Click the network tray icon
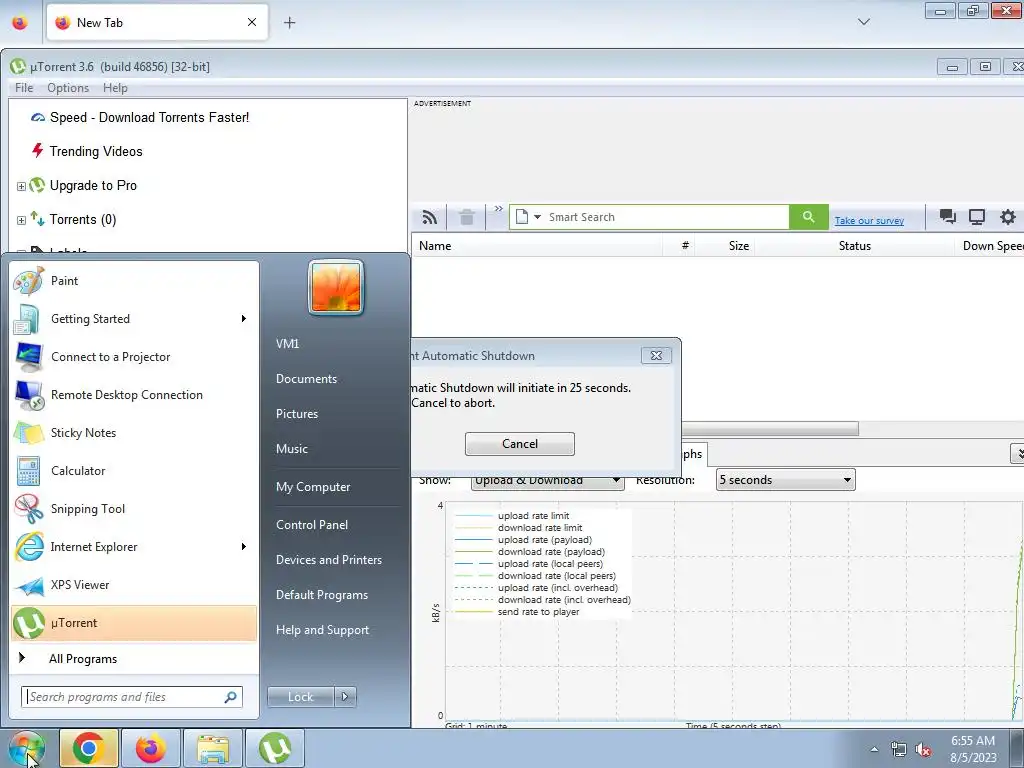Image resolution: width=1024 pixels, height=768 pixels. pos(899,750)
